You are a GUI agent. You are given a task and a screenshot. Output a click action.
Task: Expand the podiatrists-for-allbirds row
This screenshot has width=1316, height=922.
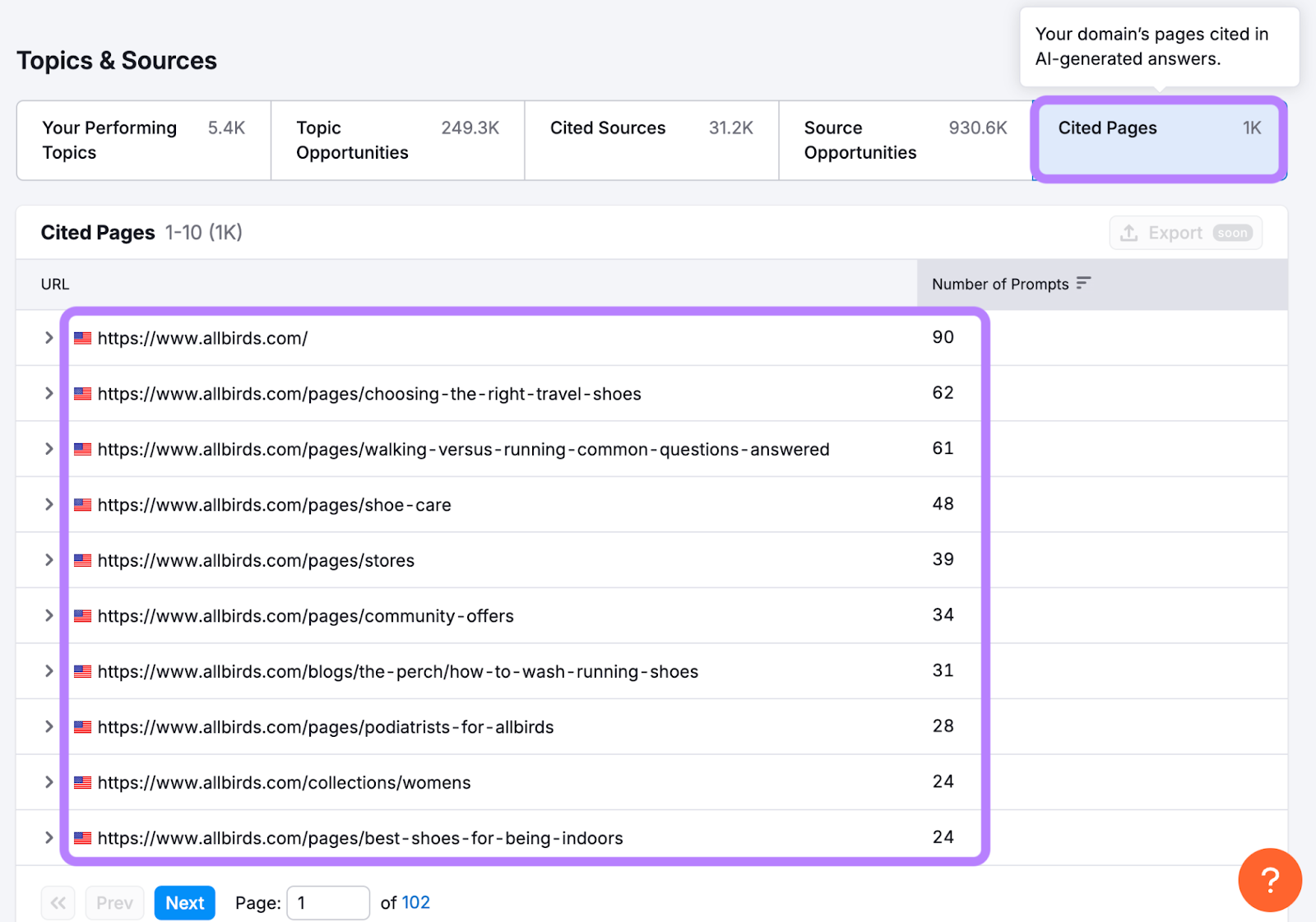pos(49,727)
